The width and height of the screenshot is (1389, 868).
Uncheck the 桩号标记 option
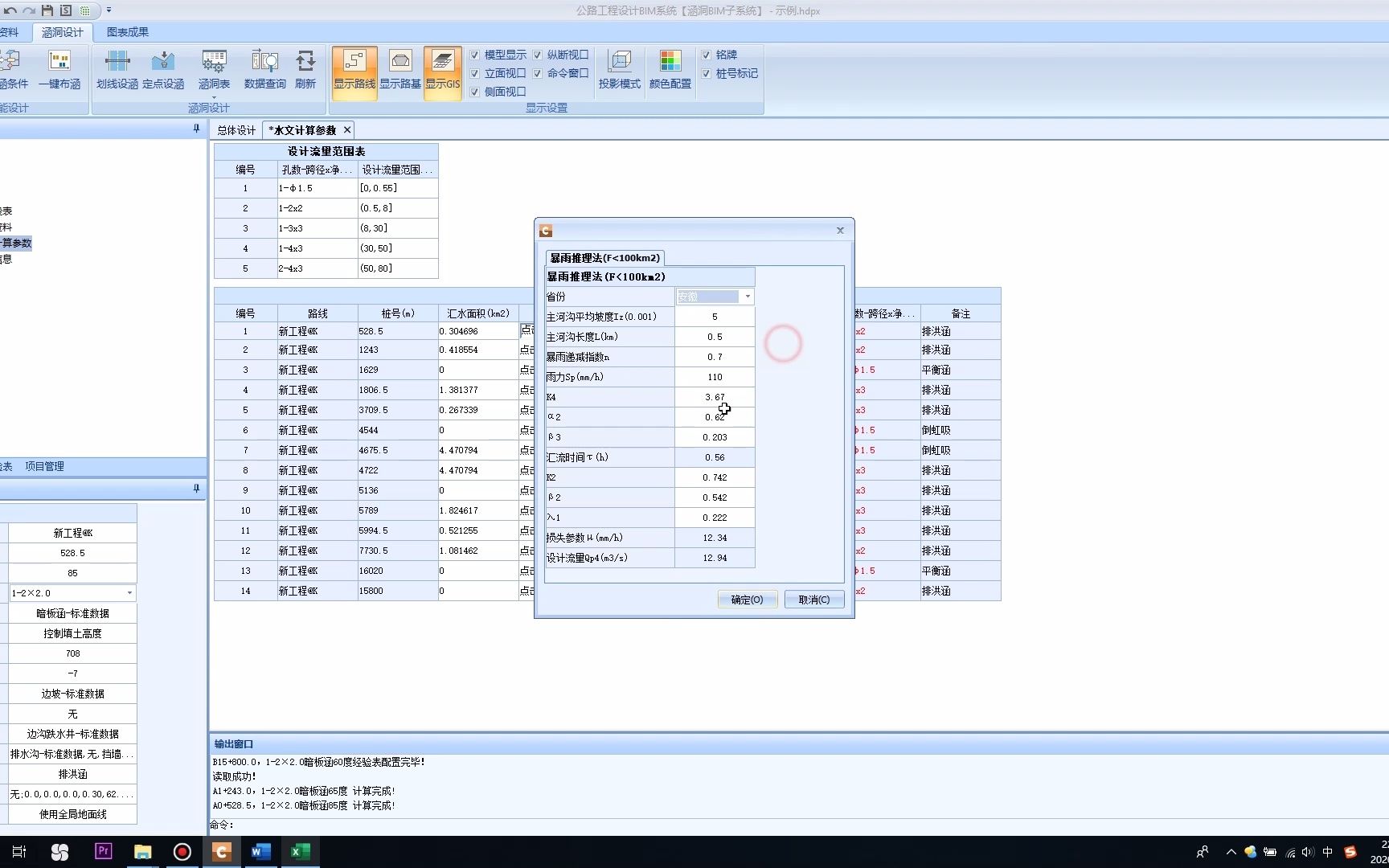click(x=705, y=73)
